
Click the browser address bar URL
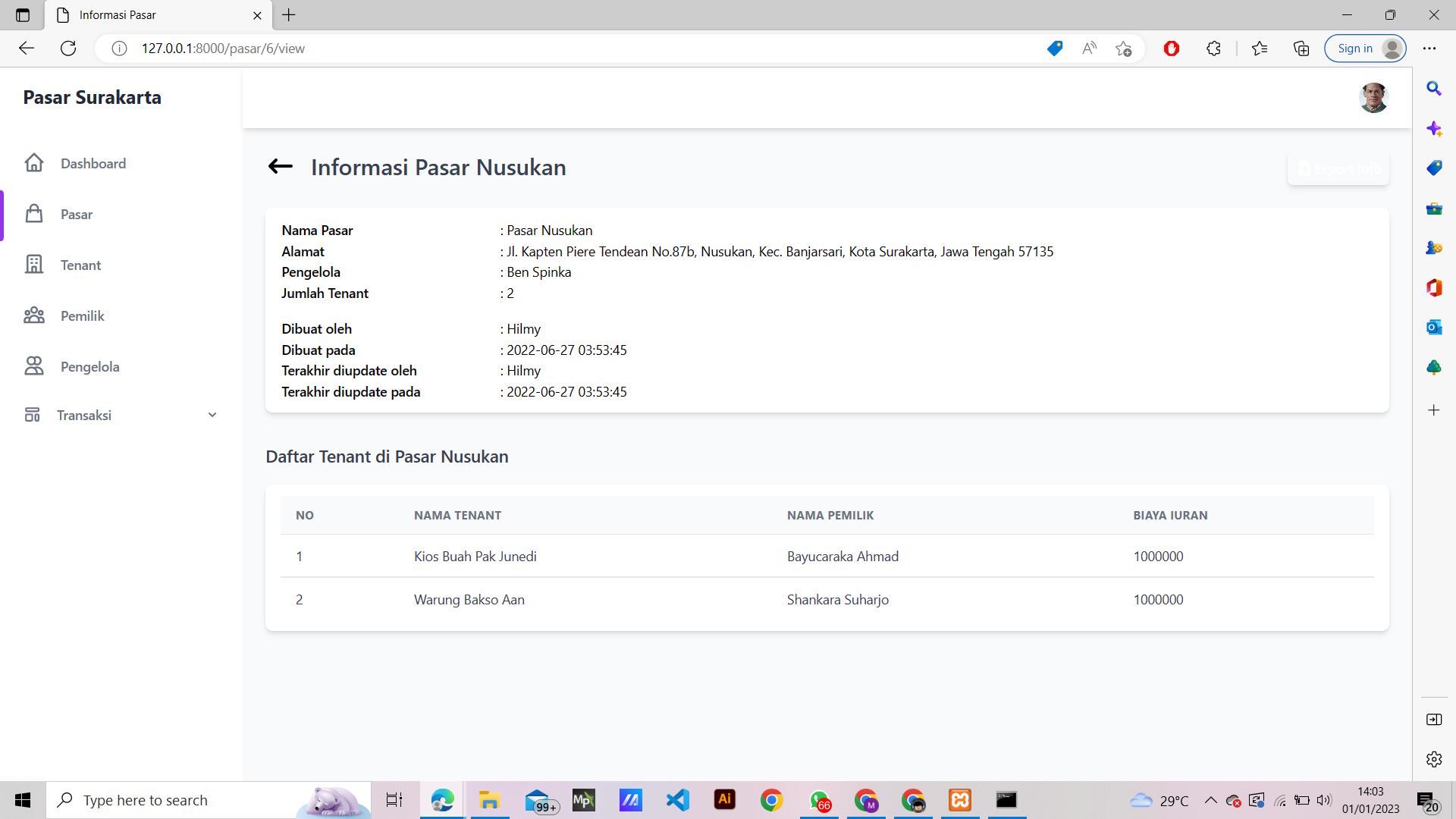[223, 49]
